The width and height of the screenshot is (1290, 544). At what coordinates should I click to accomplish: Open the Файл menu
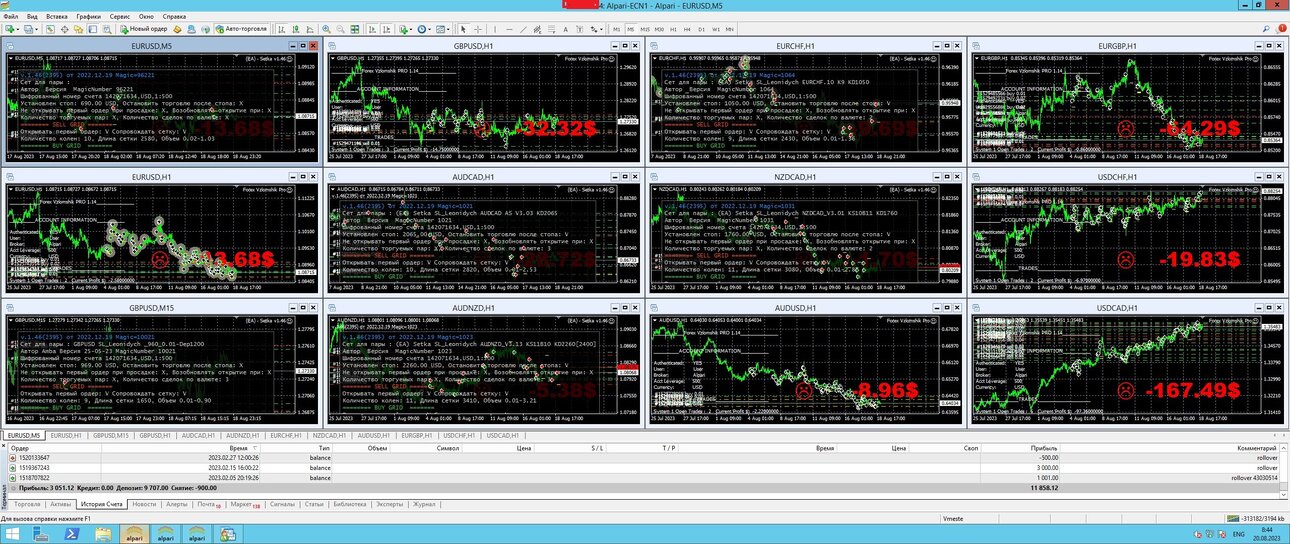point(11,17)
